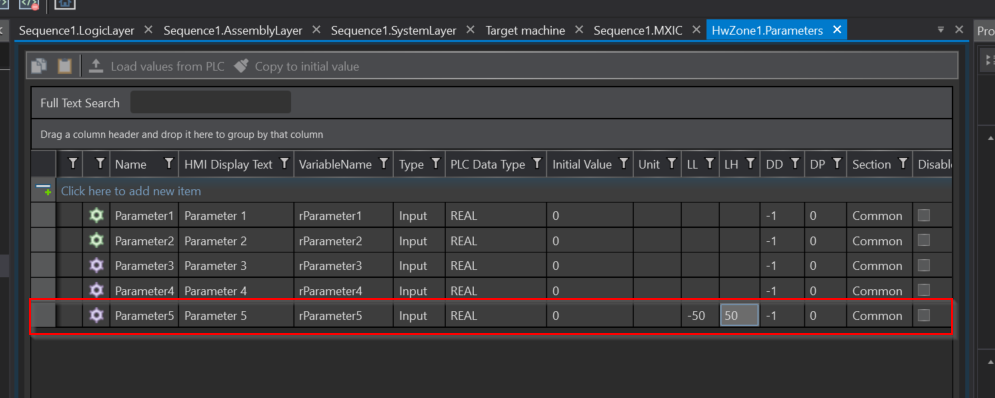The height and width of the screenshot is (398, 995).
Task: Toggle the Disable checkbox for Parameter3
Action: point(924,265)
